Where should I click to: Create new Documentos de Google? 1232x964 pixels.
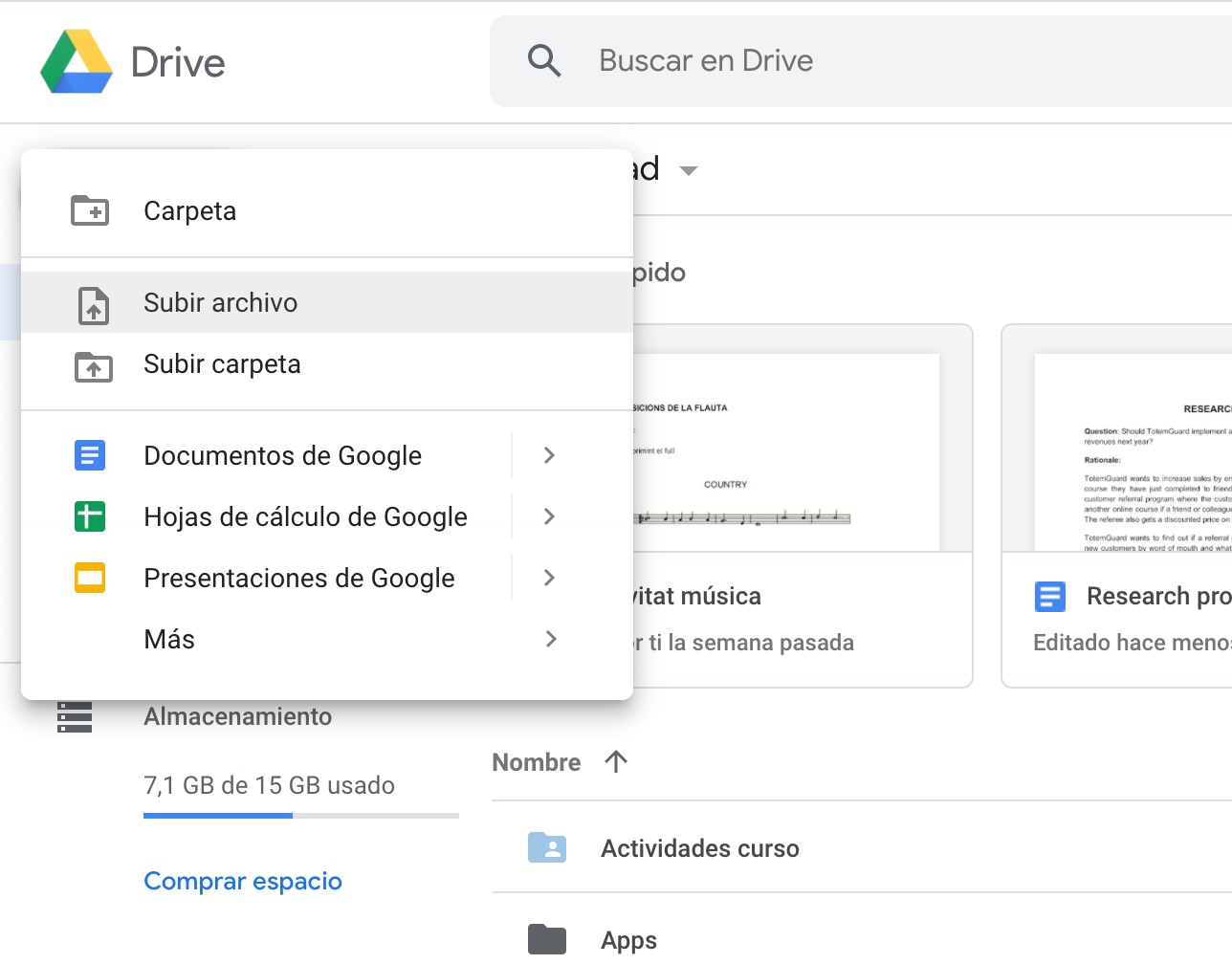point(282,455)
